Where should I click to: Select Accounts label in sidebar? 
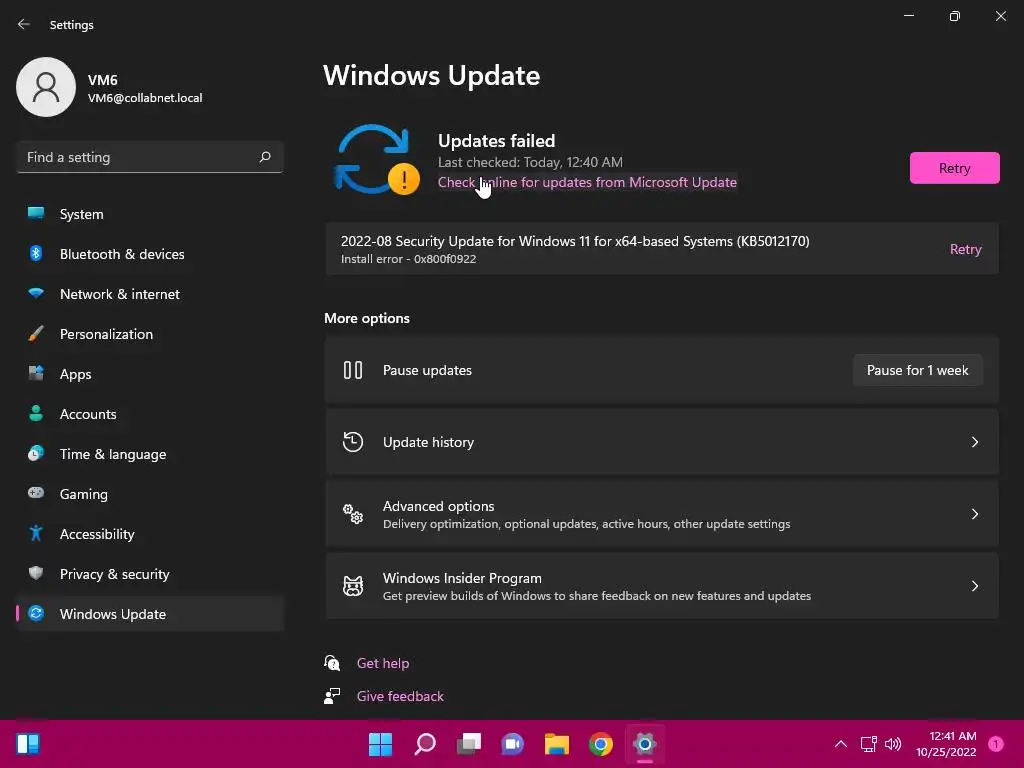tap(88, 414)
